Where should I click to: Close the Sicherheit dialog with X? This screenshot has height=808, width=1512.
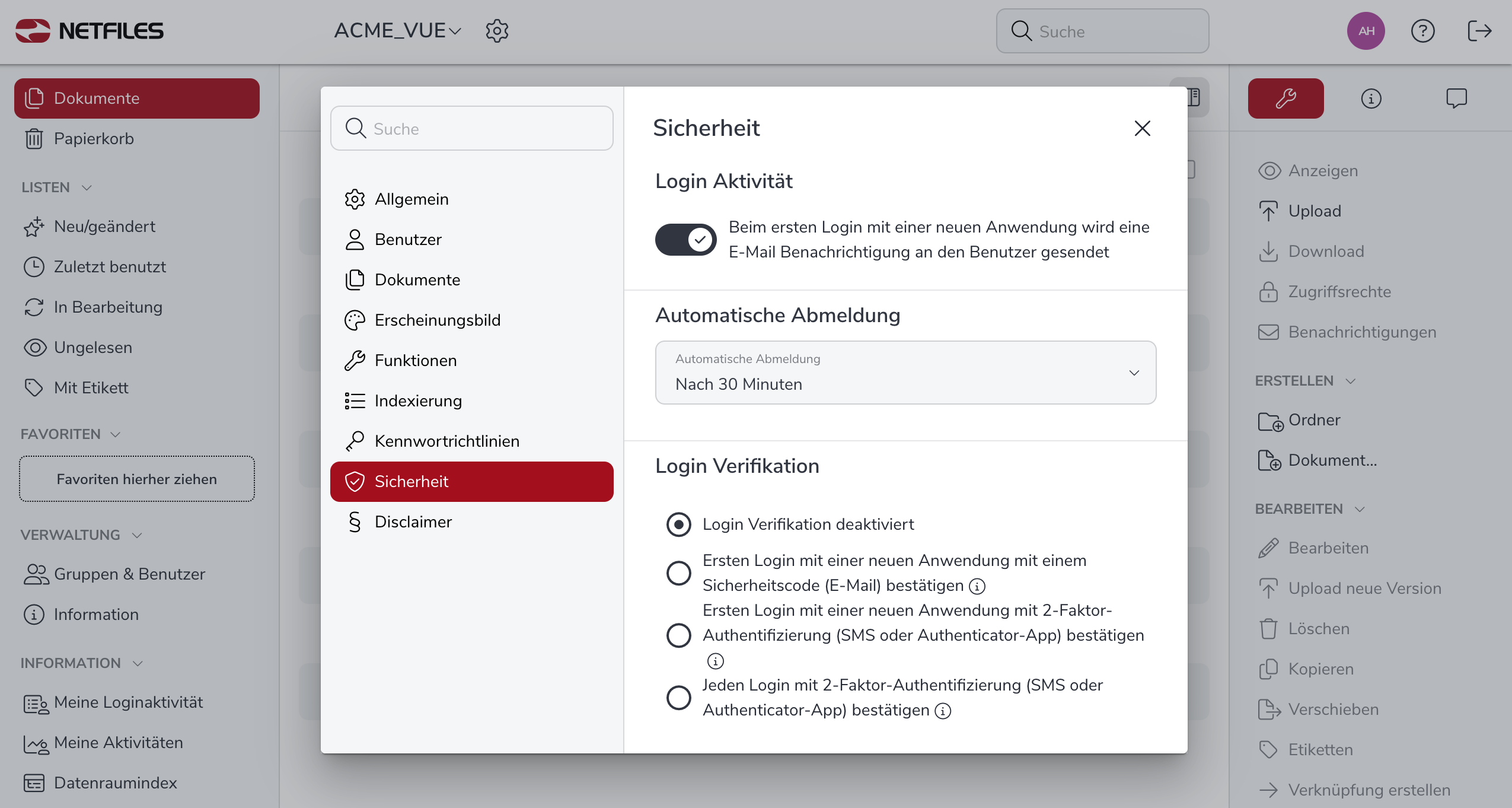pos(1142,128)
